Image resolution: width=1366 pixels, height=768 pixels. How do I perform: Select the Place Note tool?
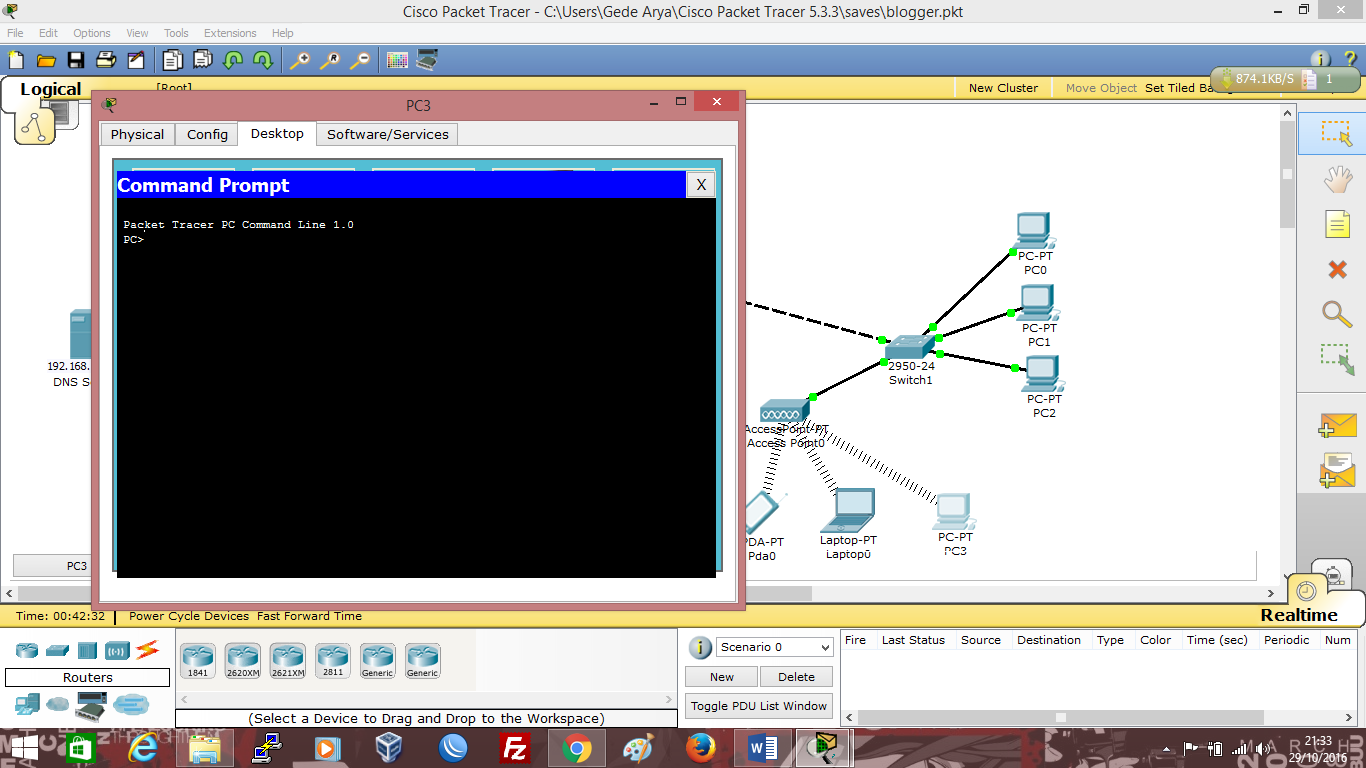[x=1337, y=224]
